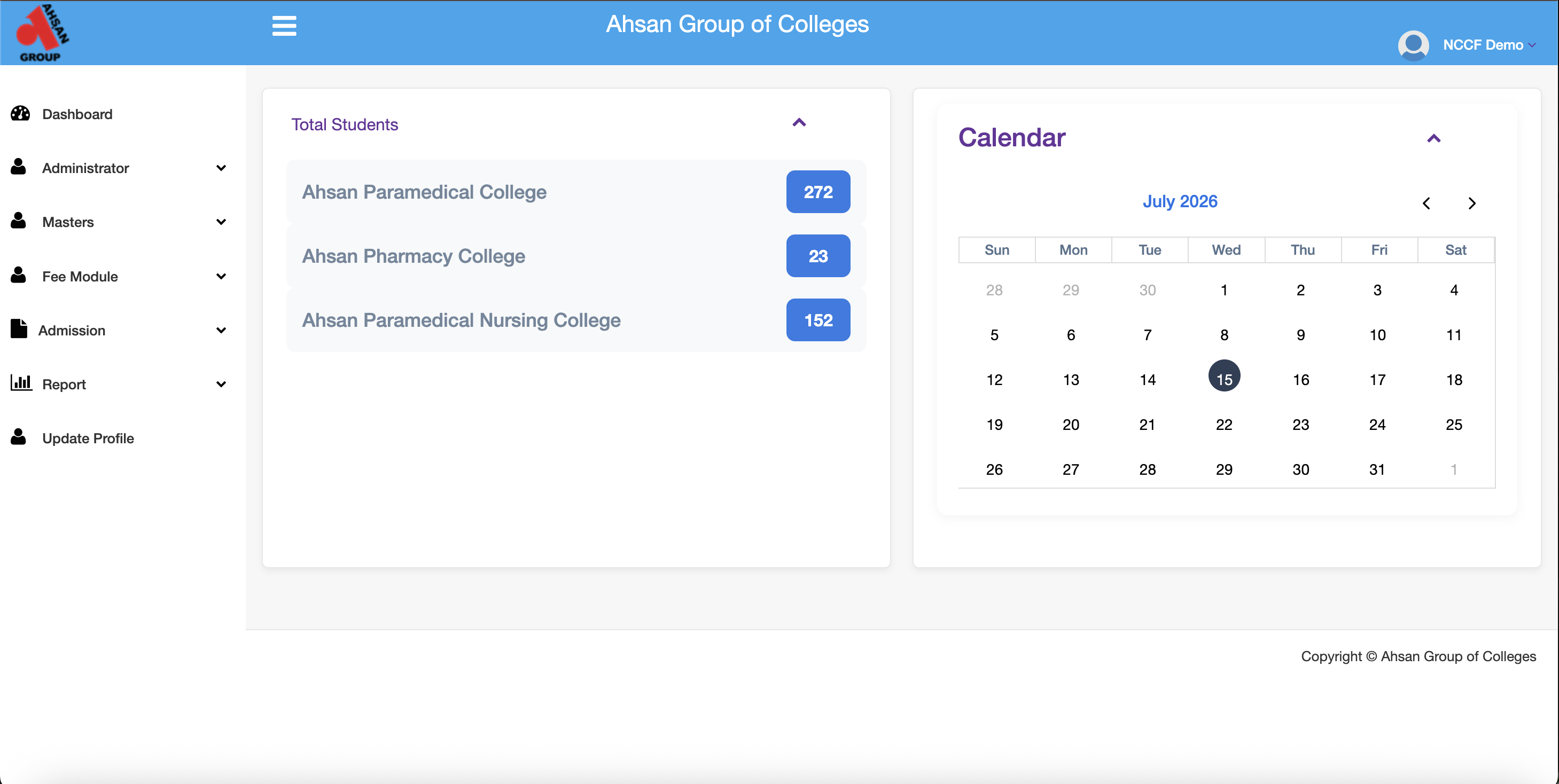Go to next calendar month
Viewport: 1559px width, 784px height.
(x=1472, y=203)
